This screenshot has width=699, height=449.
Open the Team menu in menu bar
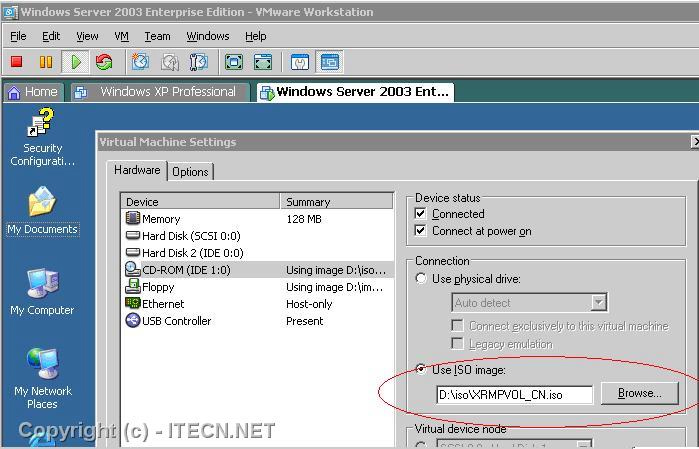tap(157, 36)
